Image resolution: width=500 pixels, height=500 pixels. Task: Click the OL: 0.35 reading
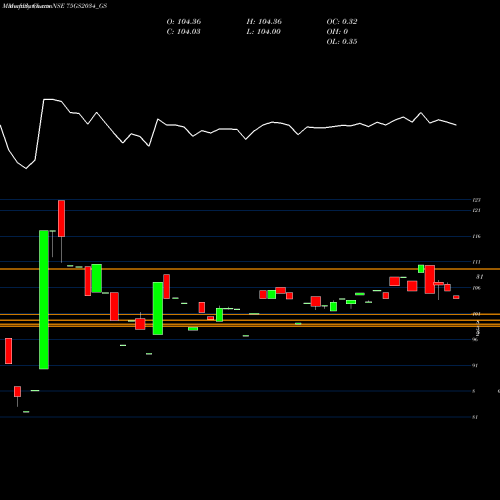[x=342, y=42]
